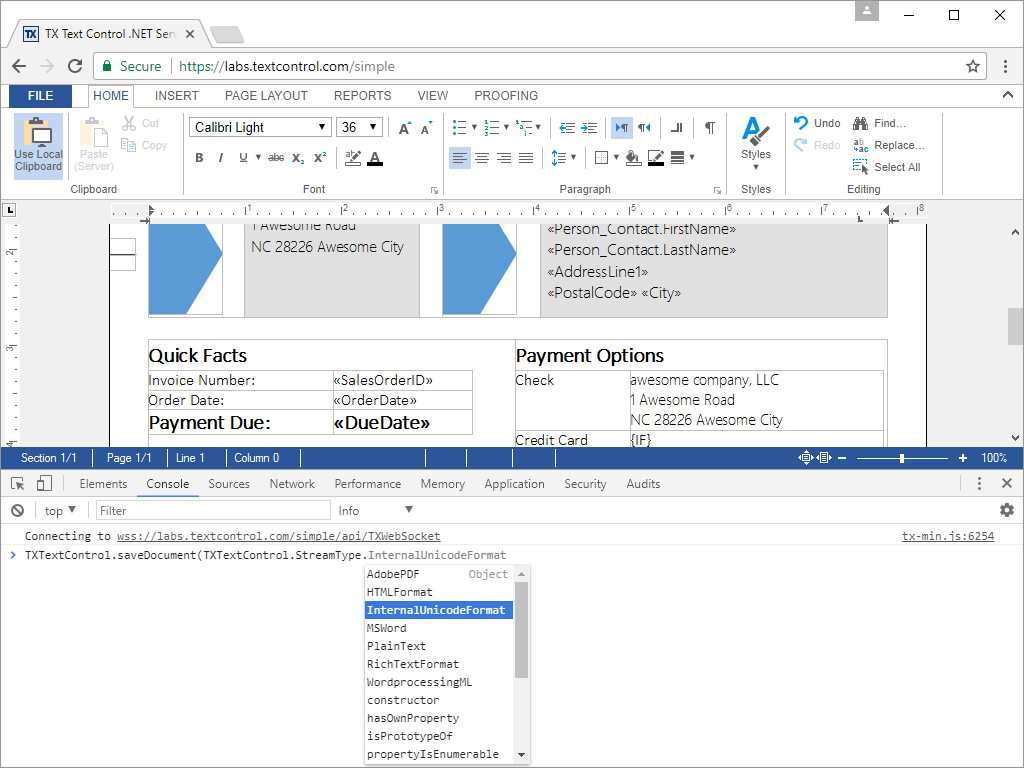Center align the paragraph

tap(482, 158)
